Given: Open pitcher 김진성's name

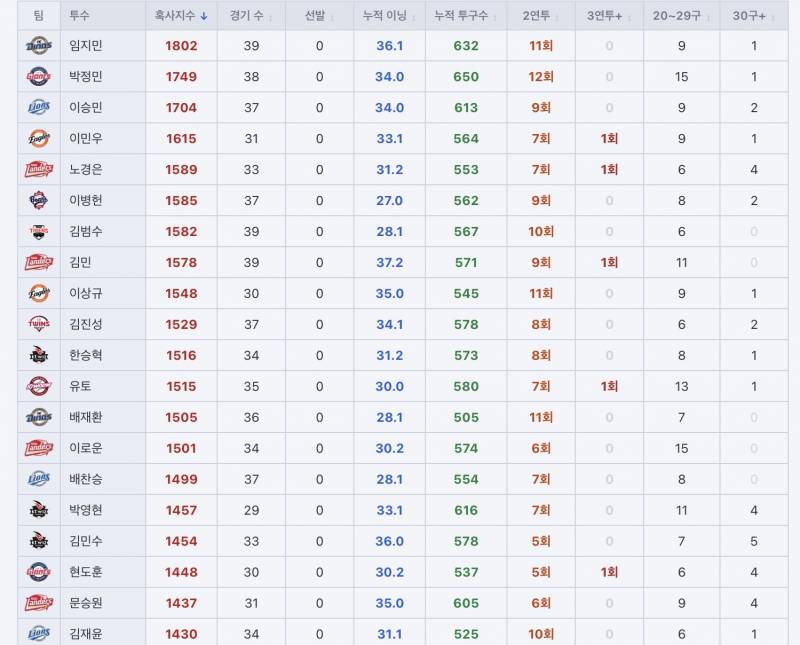Looking at the screenshot, I should [86, 325].
